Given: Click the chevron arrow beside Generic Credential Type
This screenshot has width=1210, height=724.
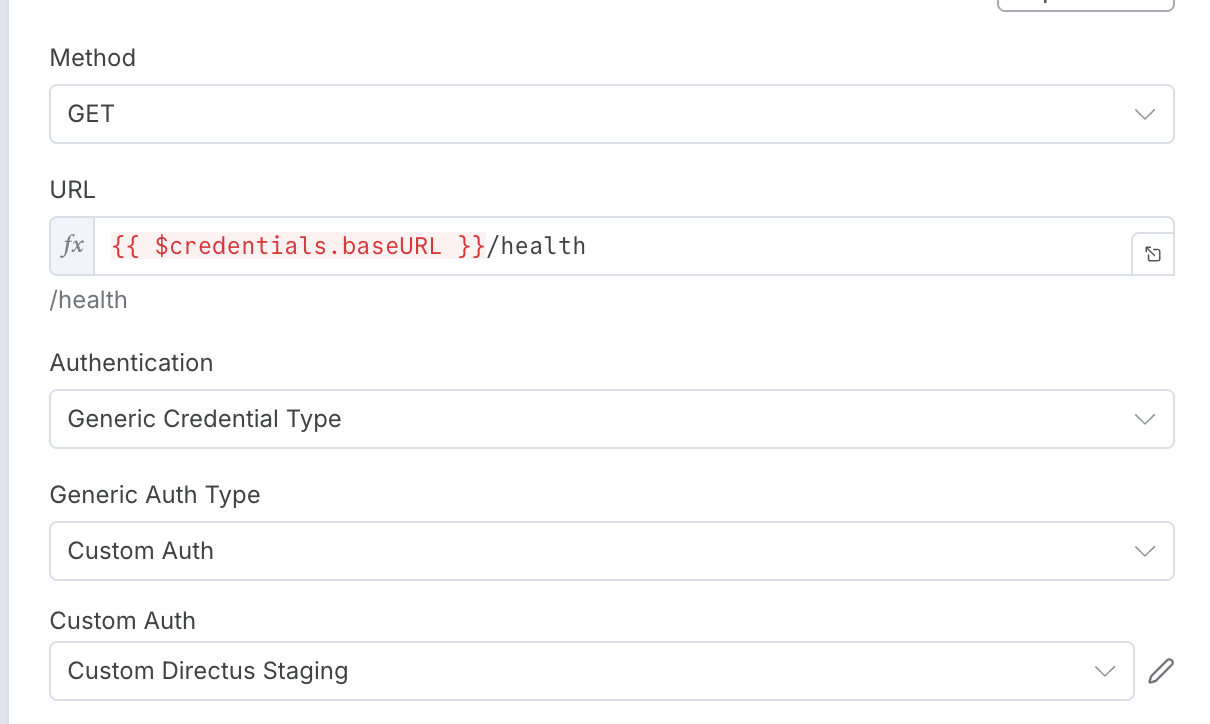Looking at the screenshot, I should click(1145, 419).
